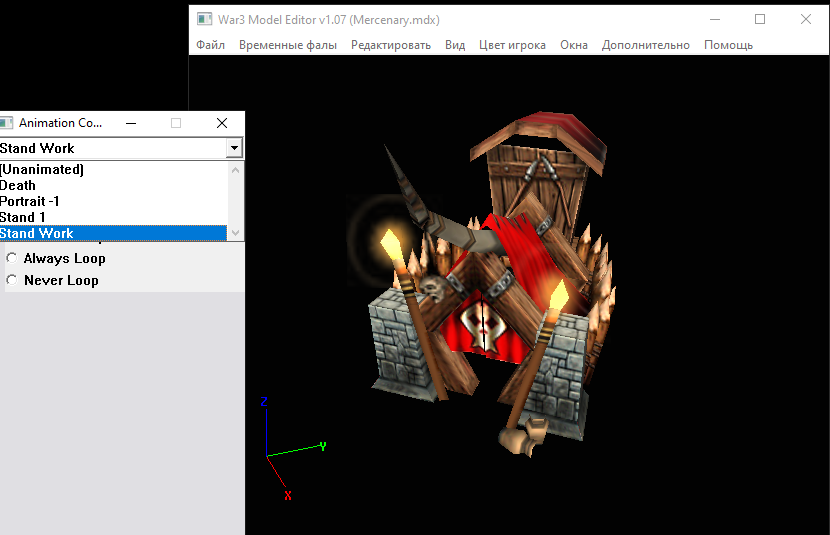
Task: Minimize the War3 Model Editor window
Action: pyautogui.click(x=715, y=20)
